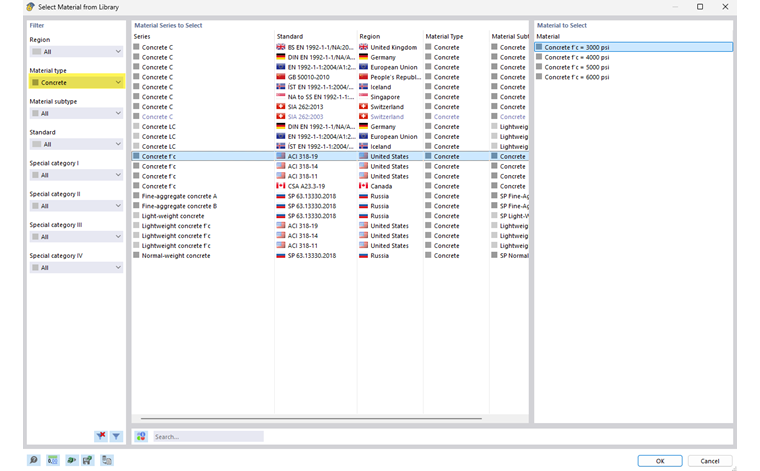Apply filter using the blue funnel icon

116,436
